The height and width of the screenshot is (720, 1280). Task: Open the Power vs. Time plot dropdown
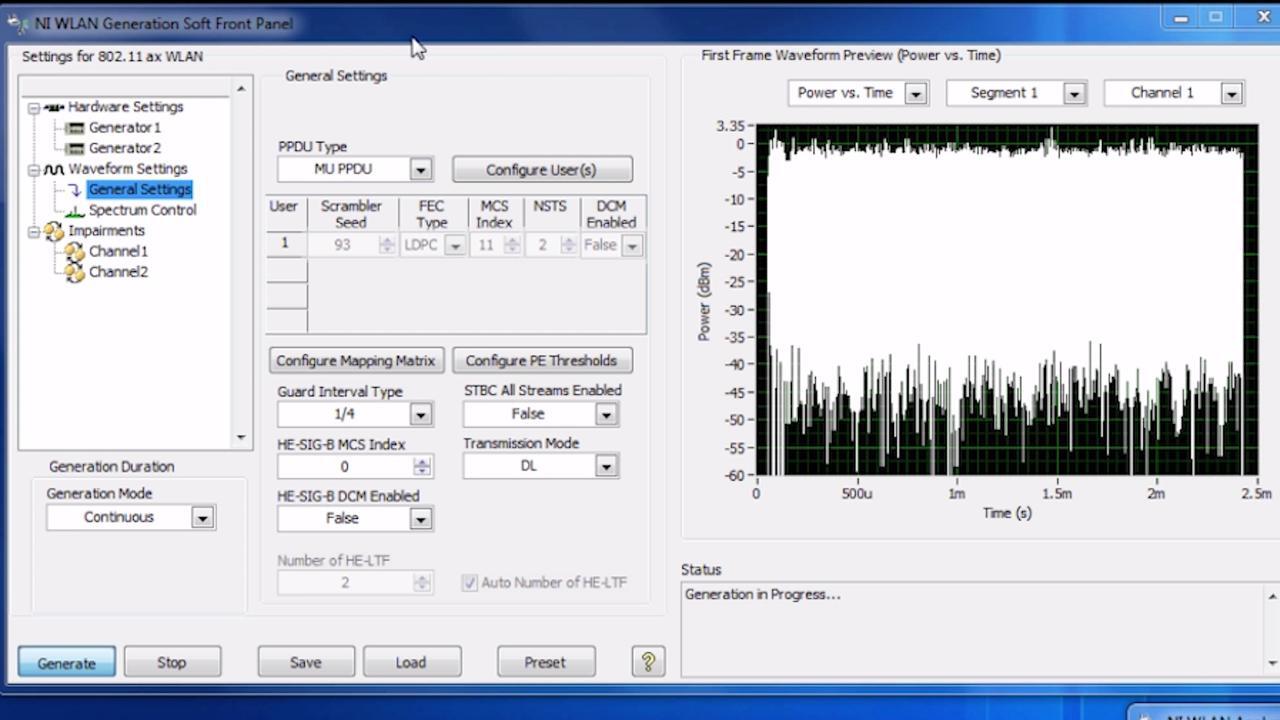pos(915,93)
